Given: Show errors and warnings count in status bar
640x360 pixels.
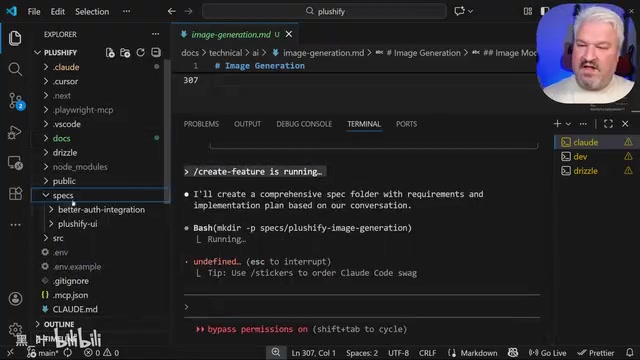Looking at the screenshot, I should (x=102, y=353).
